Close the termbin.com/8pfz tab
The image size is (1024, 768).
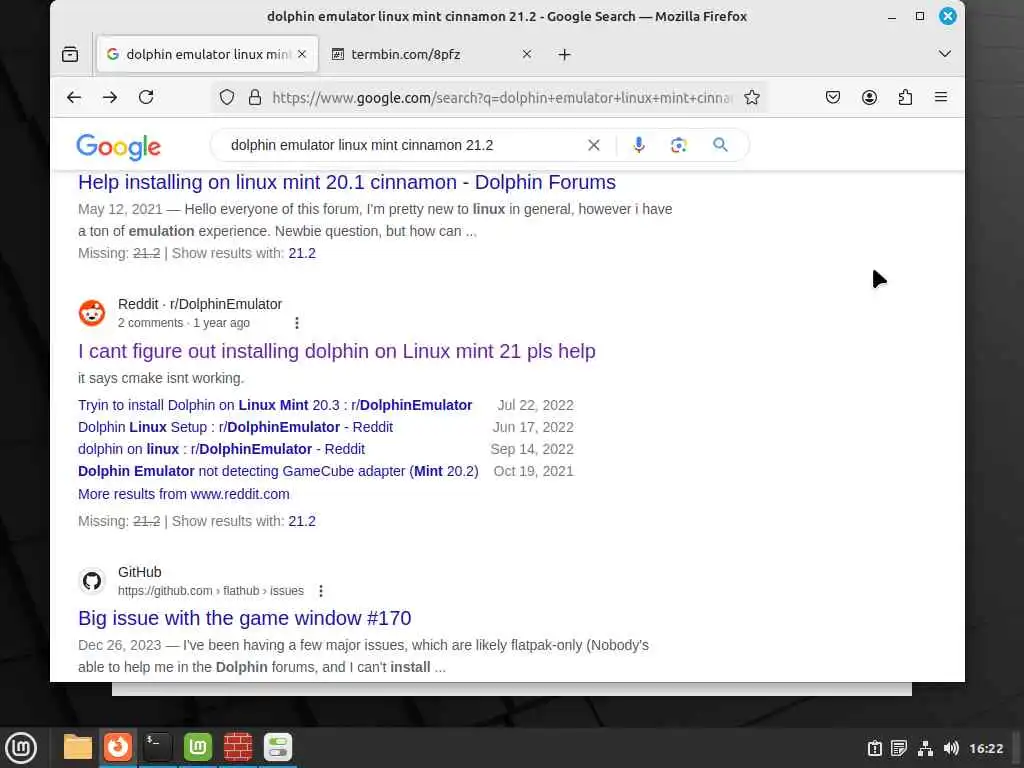(526, 54)
